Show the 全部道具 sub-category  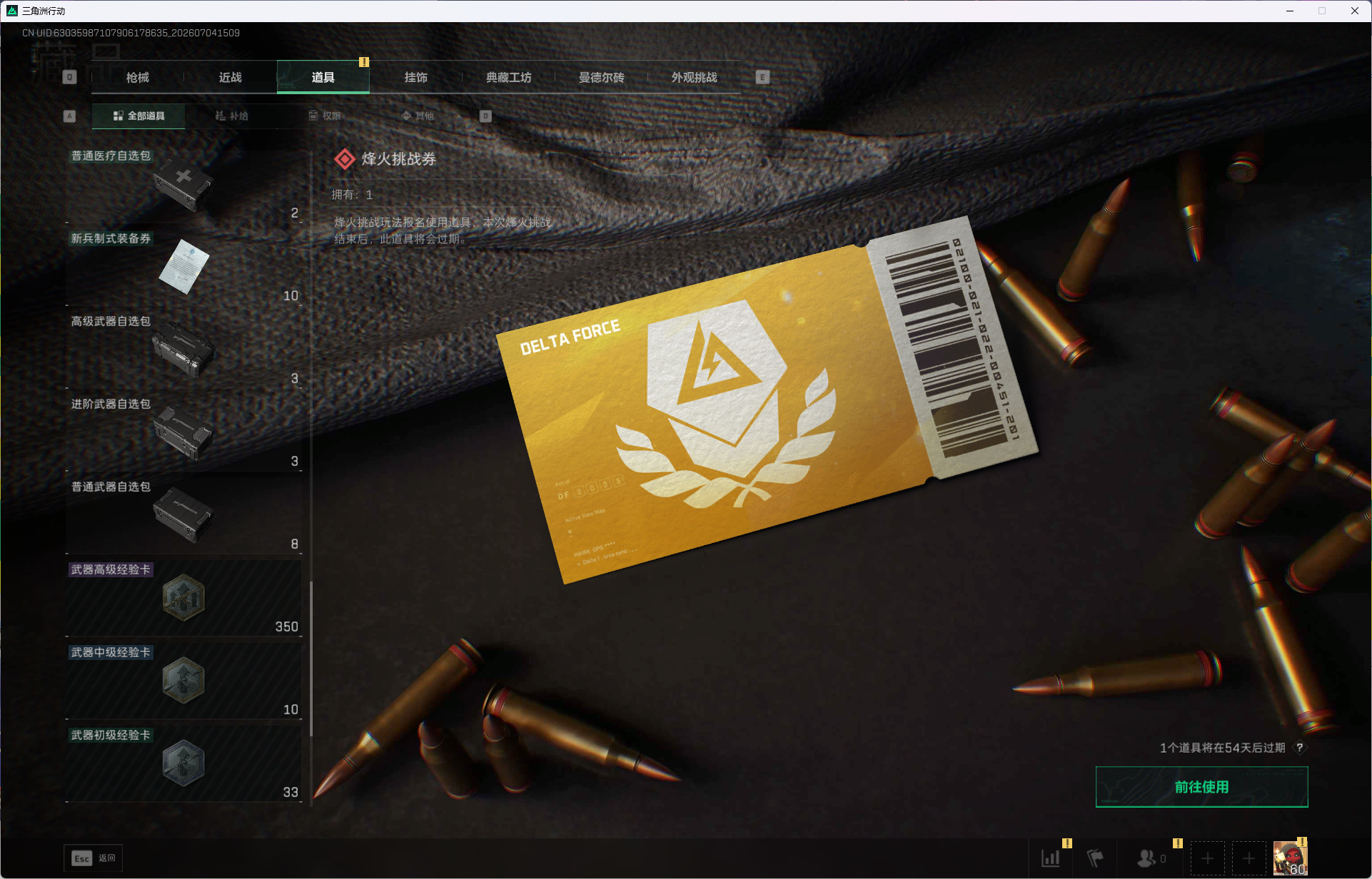coord(138,116)
